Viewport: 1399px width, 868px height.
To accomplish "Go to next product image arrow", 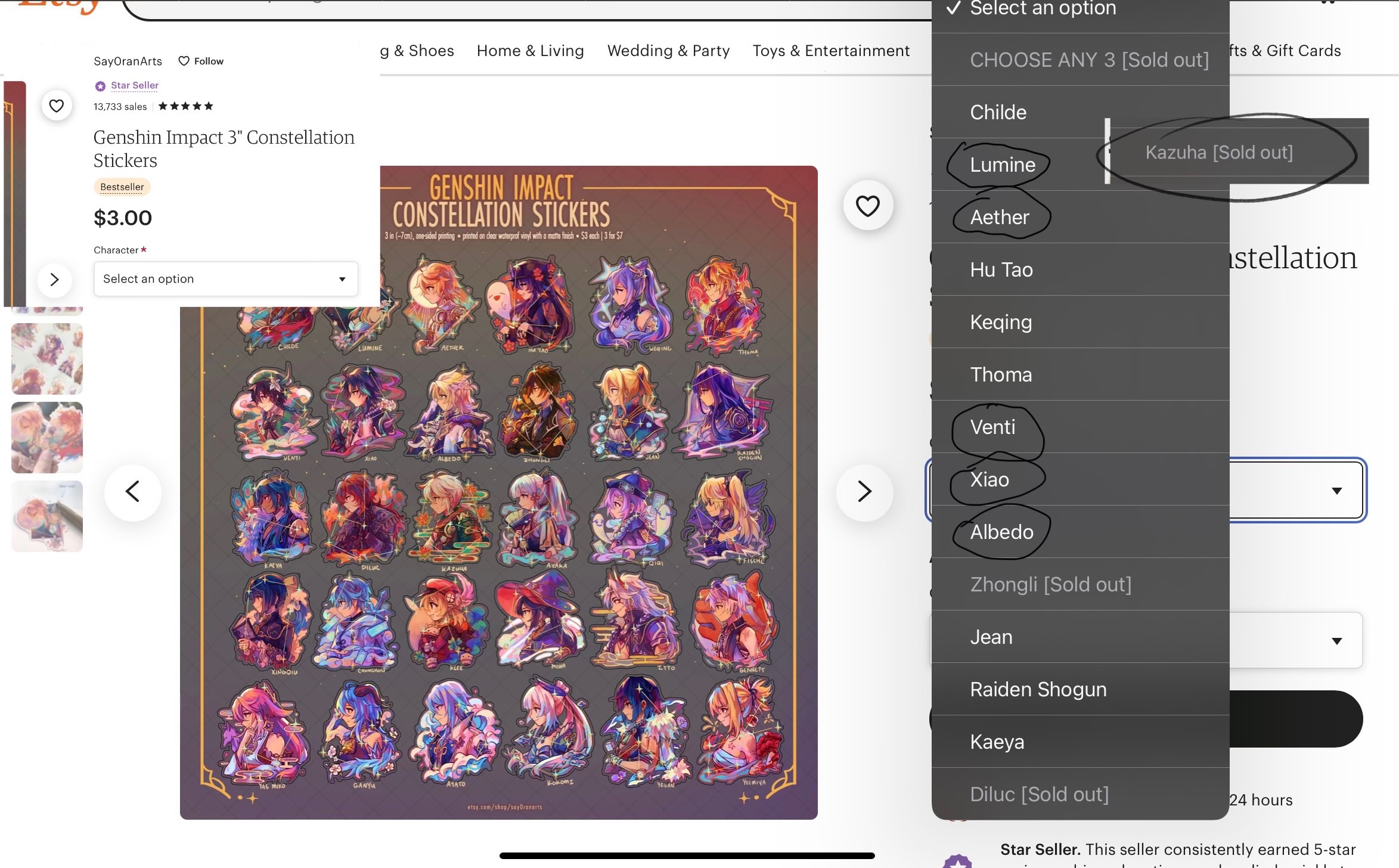I will click(x=864, y=492).
